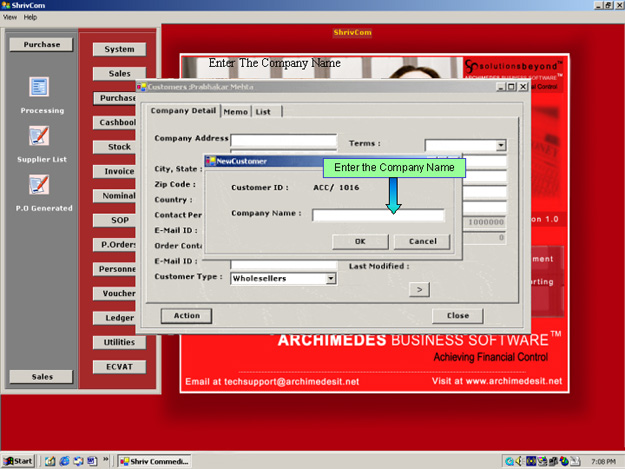625x469 pixels.
Task: Click the Internet Explorer quick launch icon
Action: [63, 461]
